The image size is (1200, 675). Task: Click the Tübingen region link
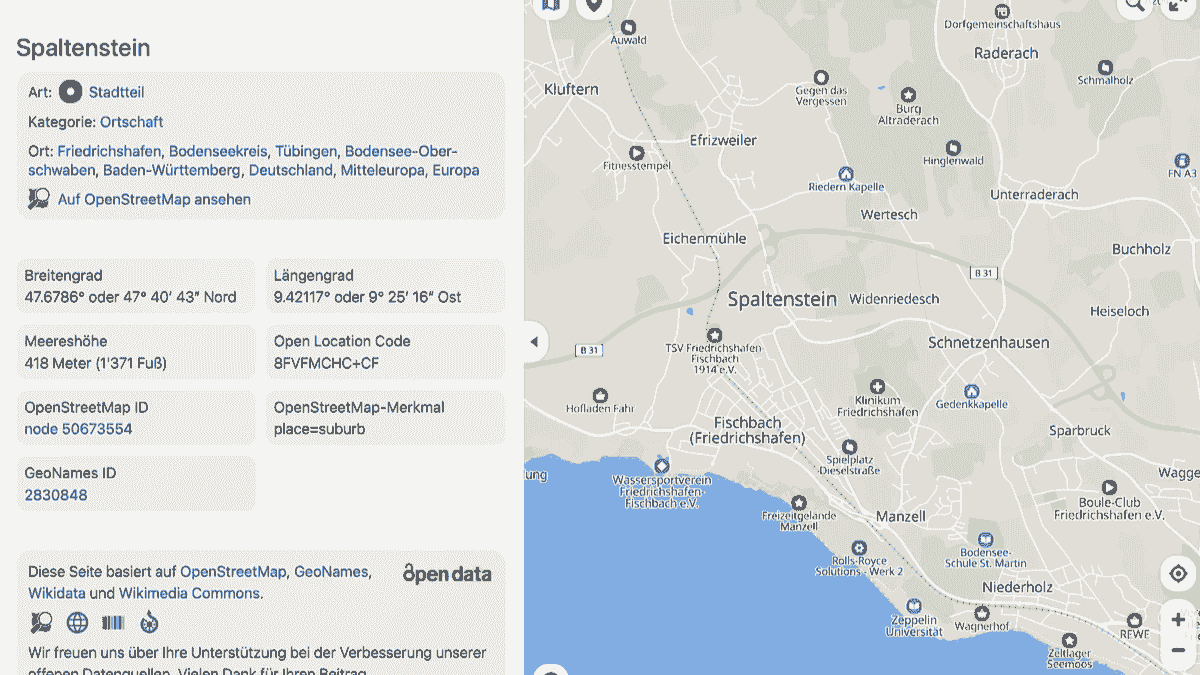pos(306,151)
